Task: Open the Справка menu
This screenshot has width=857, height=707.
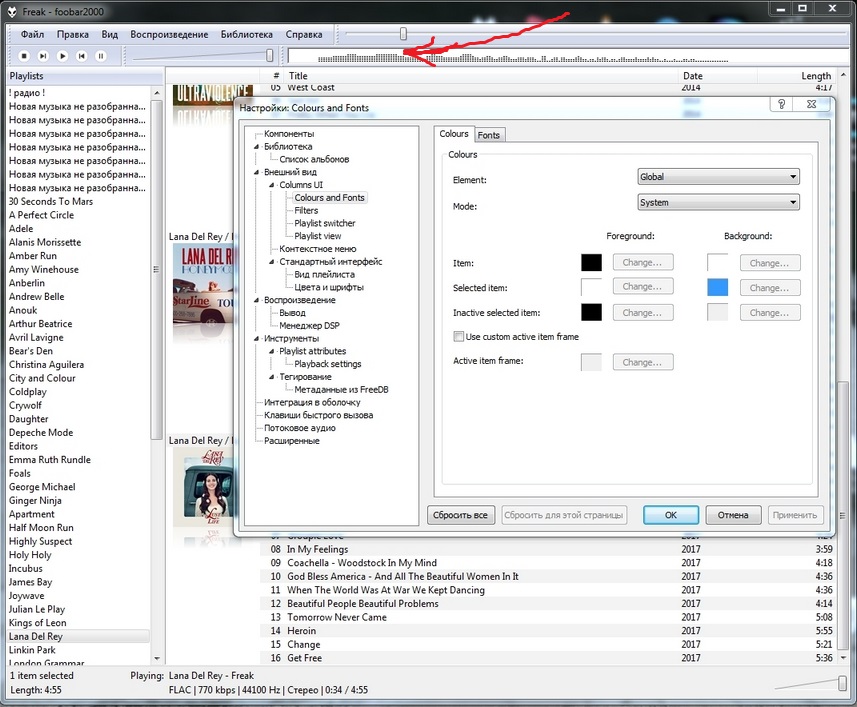Action: click(304, 34)
